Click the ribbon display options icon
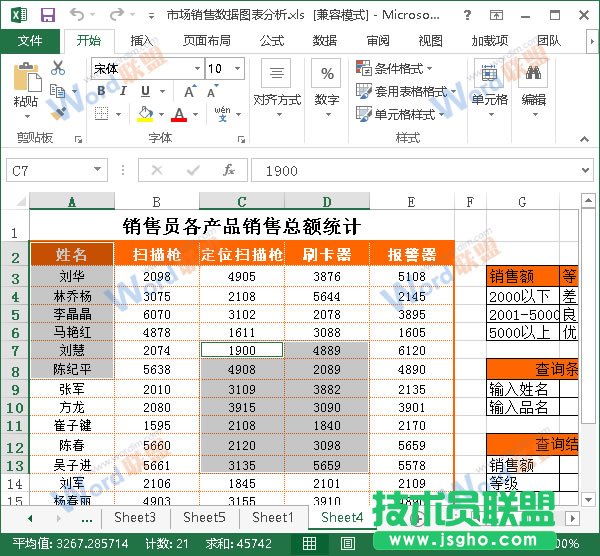Viewport: 600px width, 556px height. click(496, 15)
